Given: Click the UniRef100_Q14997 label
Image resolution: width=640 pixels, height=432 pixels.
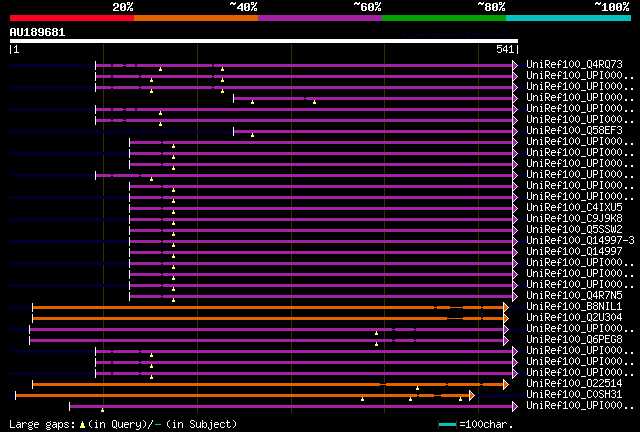Looking at the screenshot, I should coord(574,252).
